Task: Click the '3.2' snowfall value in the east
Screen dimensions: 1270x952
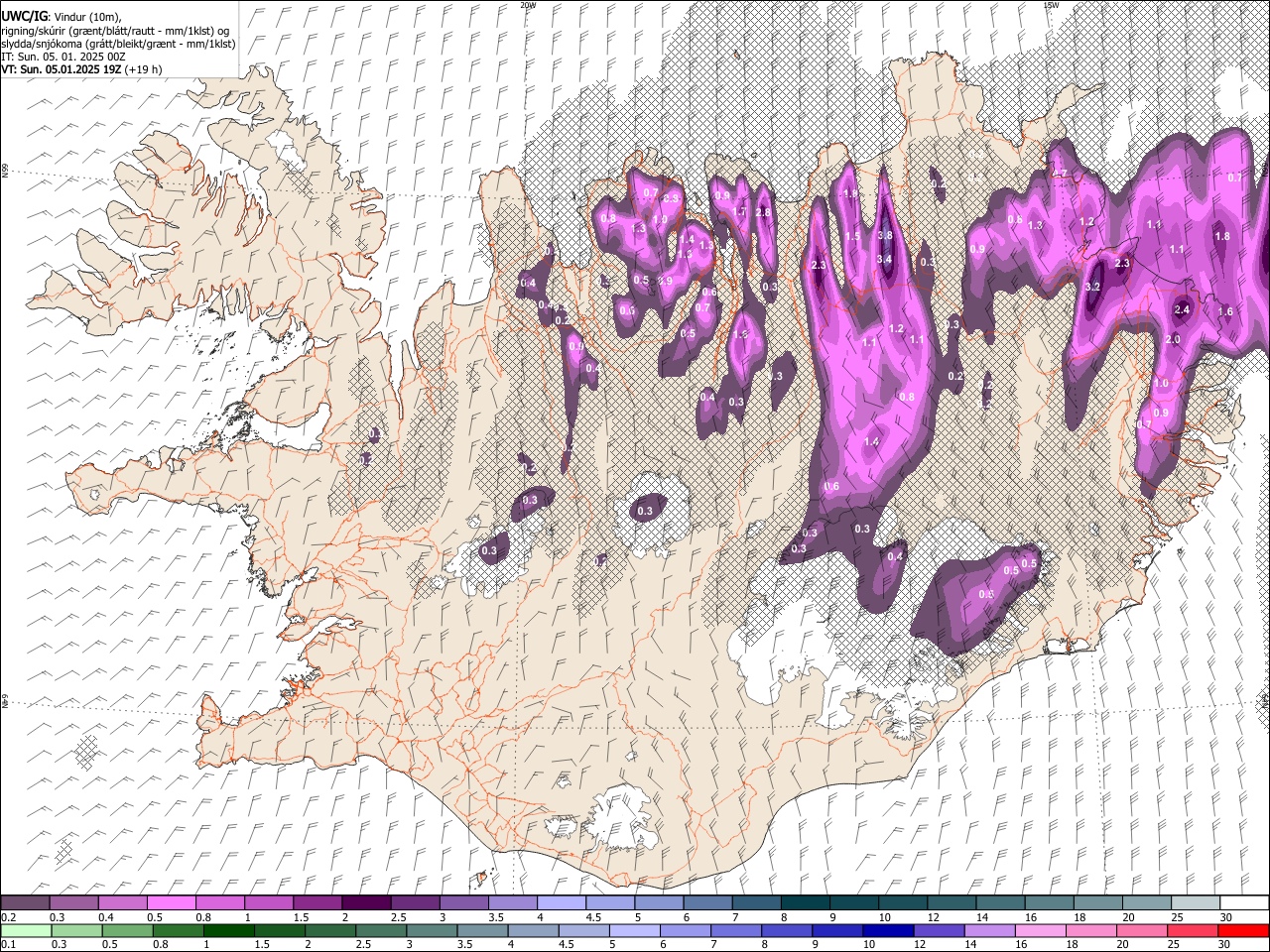Action: coord(1093,287)
